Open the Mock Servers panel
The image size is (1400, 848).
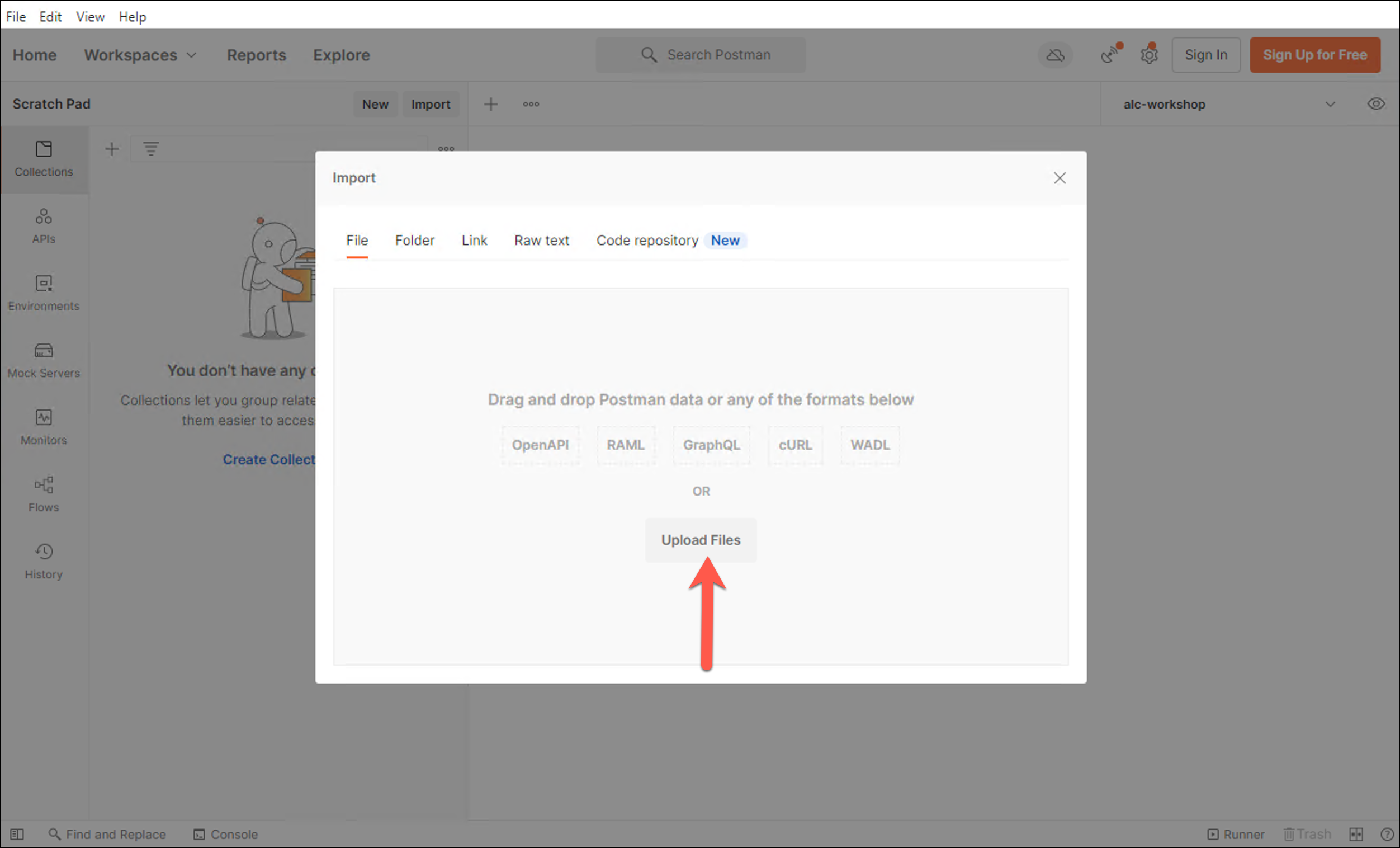tap(43, 360)
